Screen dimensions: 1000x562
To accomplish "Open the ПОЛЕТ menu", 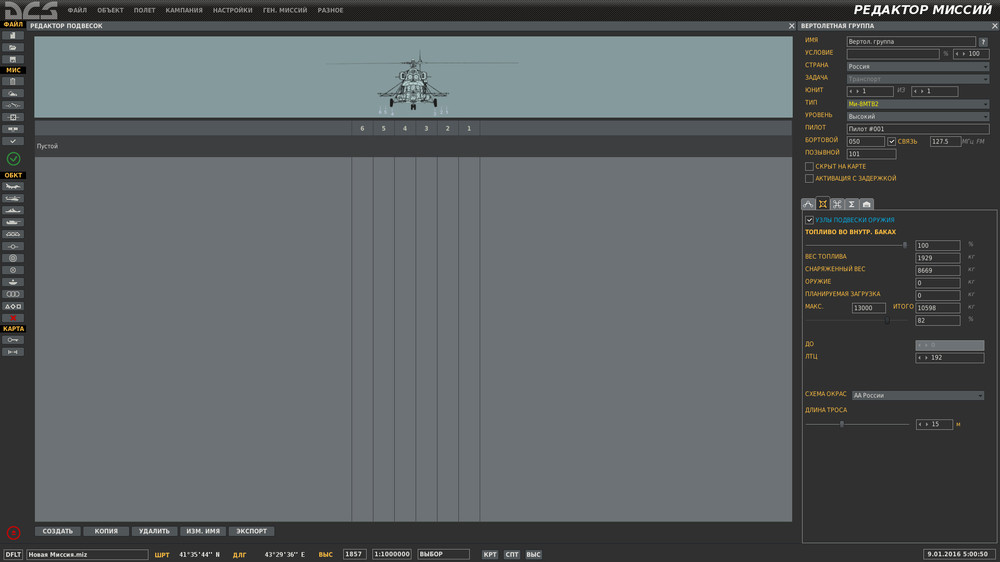I will [145, 10].
